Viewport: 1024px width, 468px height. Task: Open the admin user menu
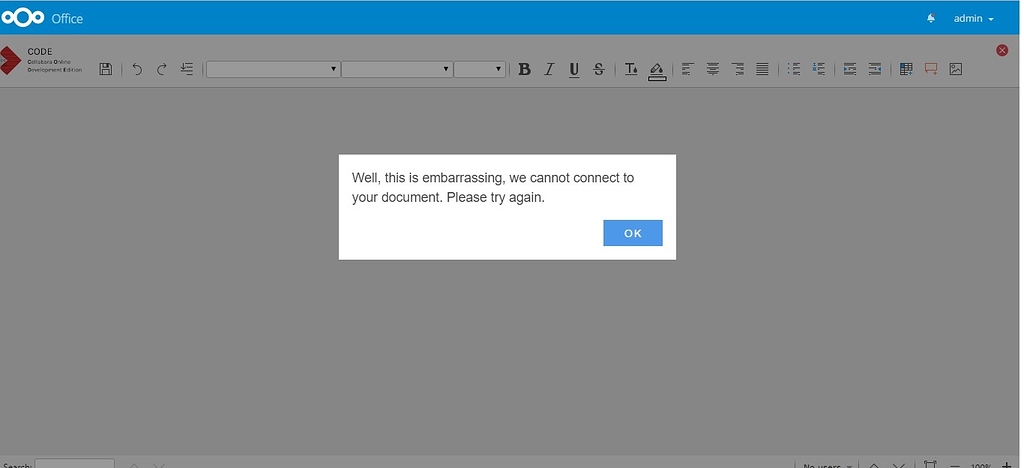(973, 18)
